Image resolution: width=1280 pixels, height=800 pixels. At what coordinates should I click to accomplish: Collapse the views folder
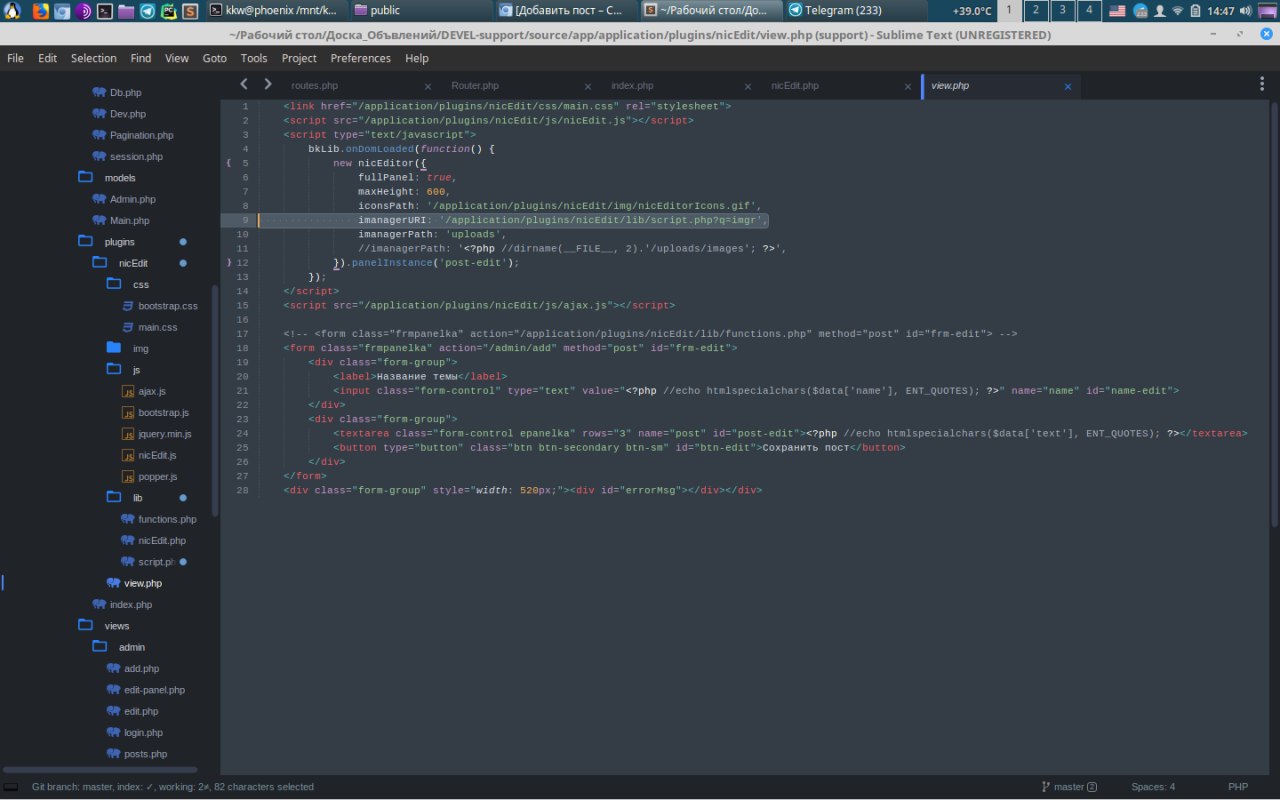[85, 626]
